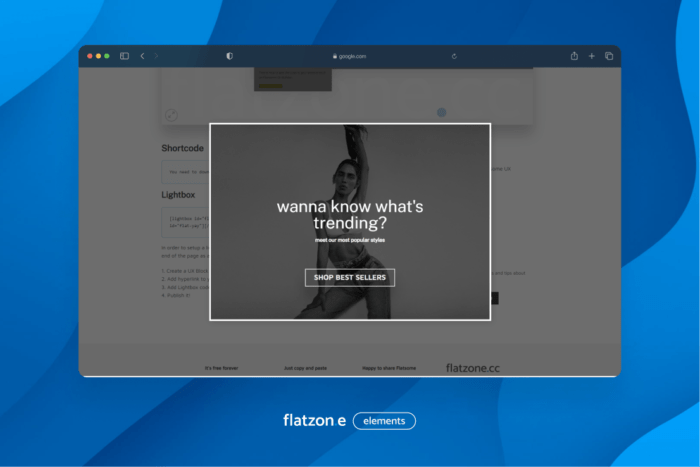
Task: Reload the page with refresh icon
Action: click(454, 56)
